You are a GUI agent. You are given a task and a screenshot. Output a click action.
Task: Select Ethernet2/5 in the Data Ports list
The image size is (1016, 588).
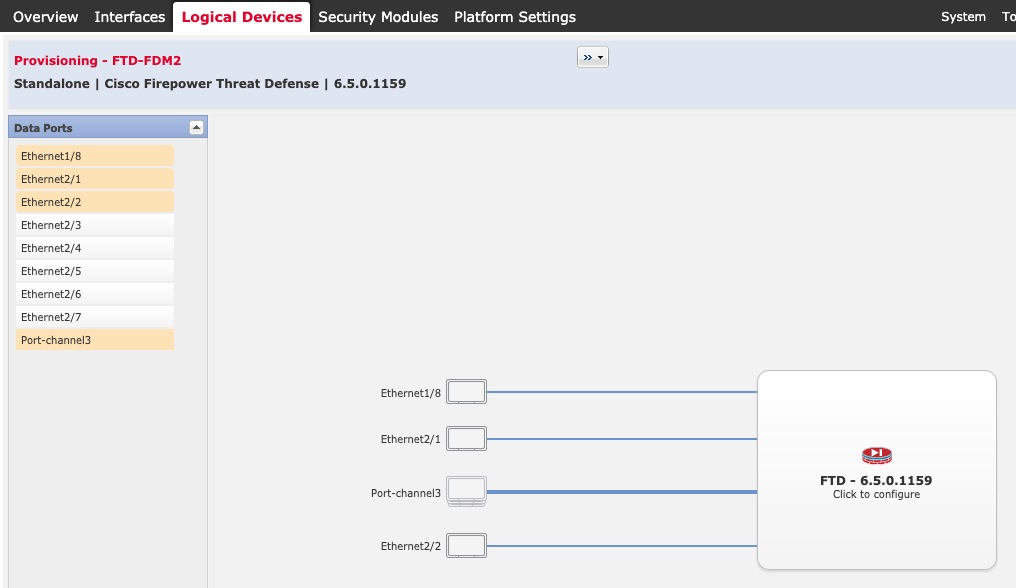[x=94, y=271]
